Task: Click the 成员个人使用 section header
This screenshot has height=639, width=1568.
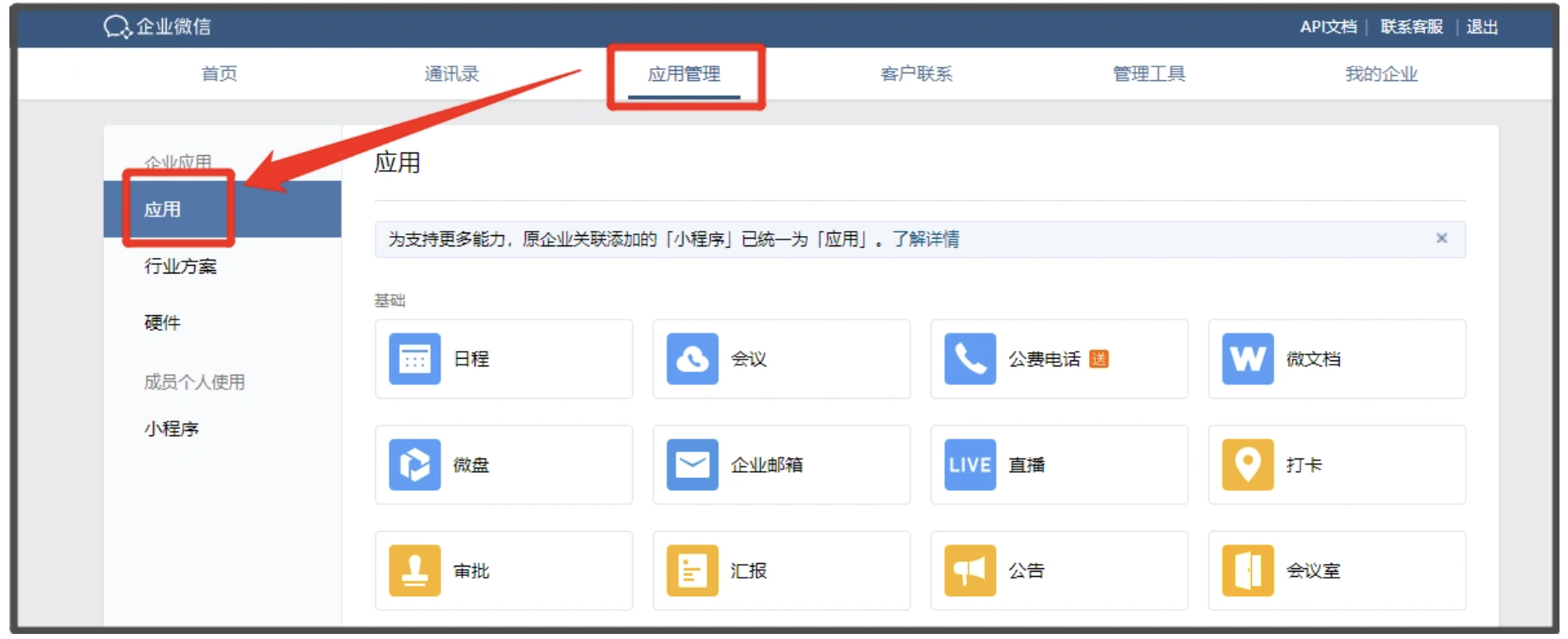Action: point(194,382)
